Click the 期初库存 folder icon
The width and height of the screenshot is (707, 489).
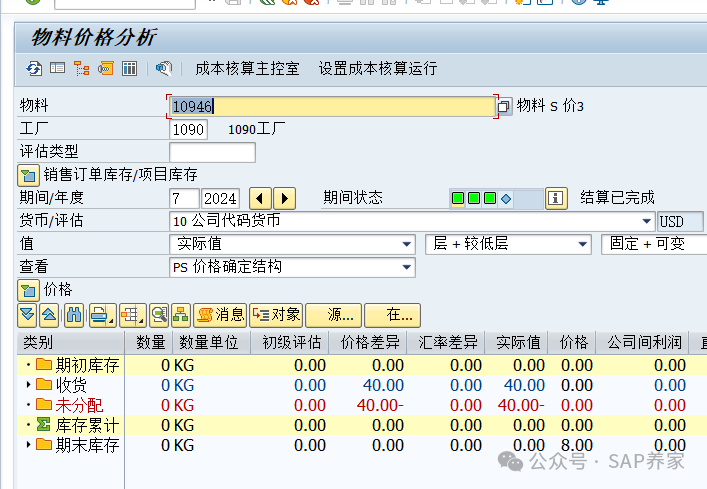click(44, 364)
